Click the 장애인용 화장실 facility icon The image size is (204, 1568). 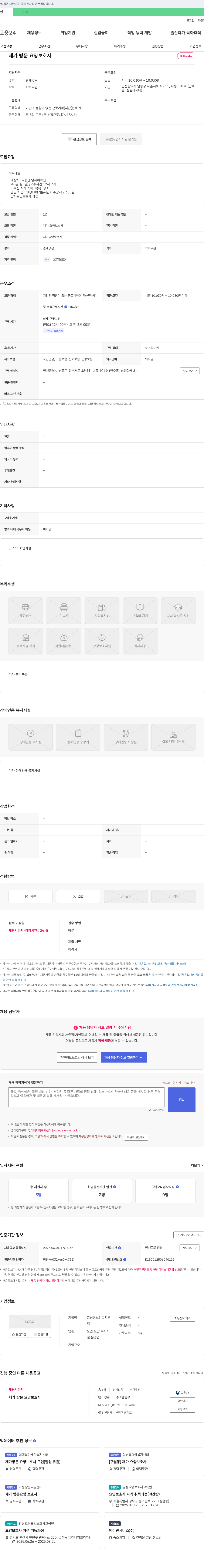(125, 737)
